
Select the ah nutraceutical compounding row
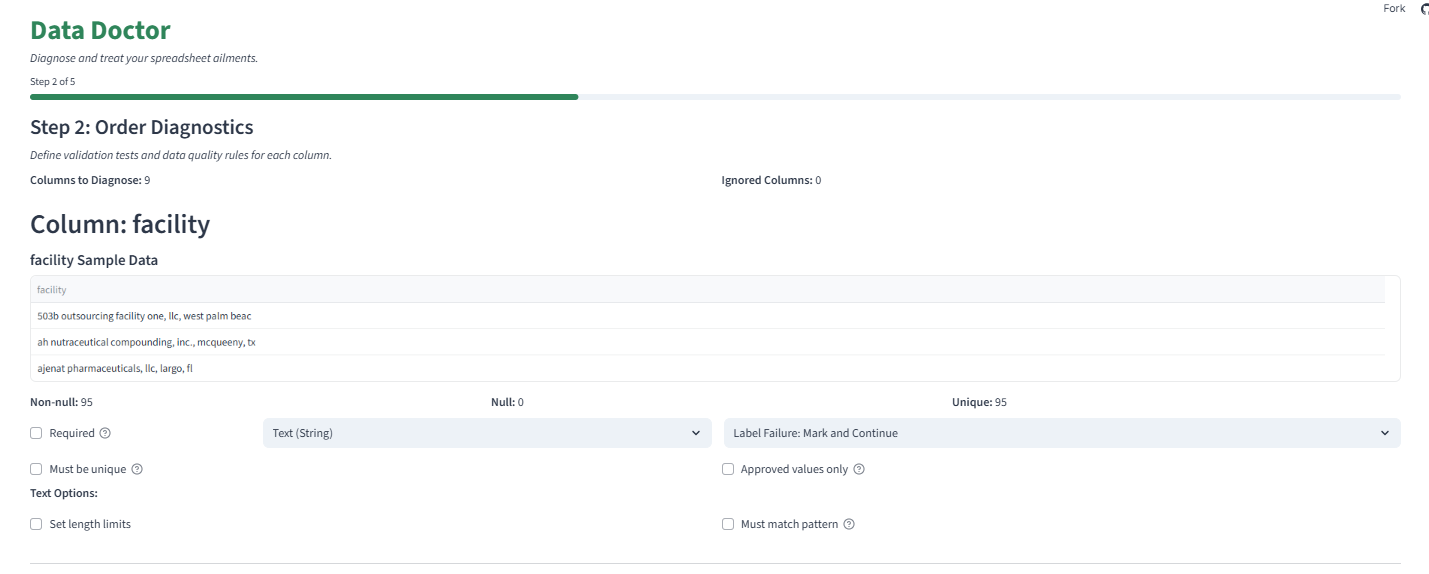coord(708,342)
